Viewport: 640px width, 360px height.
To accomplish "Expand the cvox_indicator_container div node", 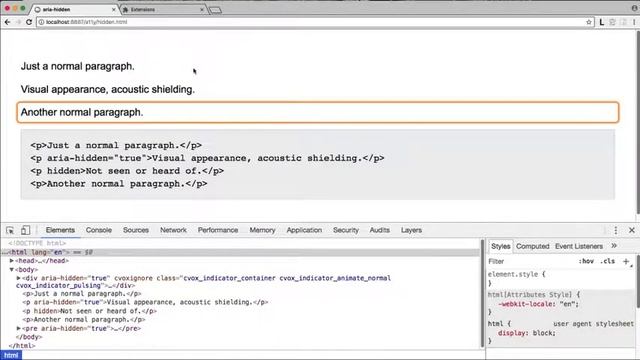I will pyautogui.click(x=18, y=278).
